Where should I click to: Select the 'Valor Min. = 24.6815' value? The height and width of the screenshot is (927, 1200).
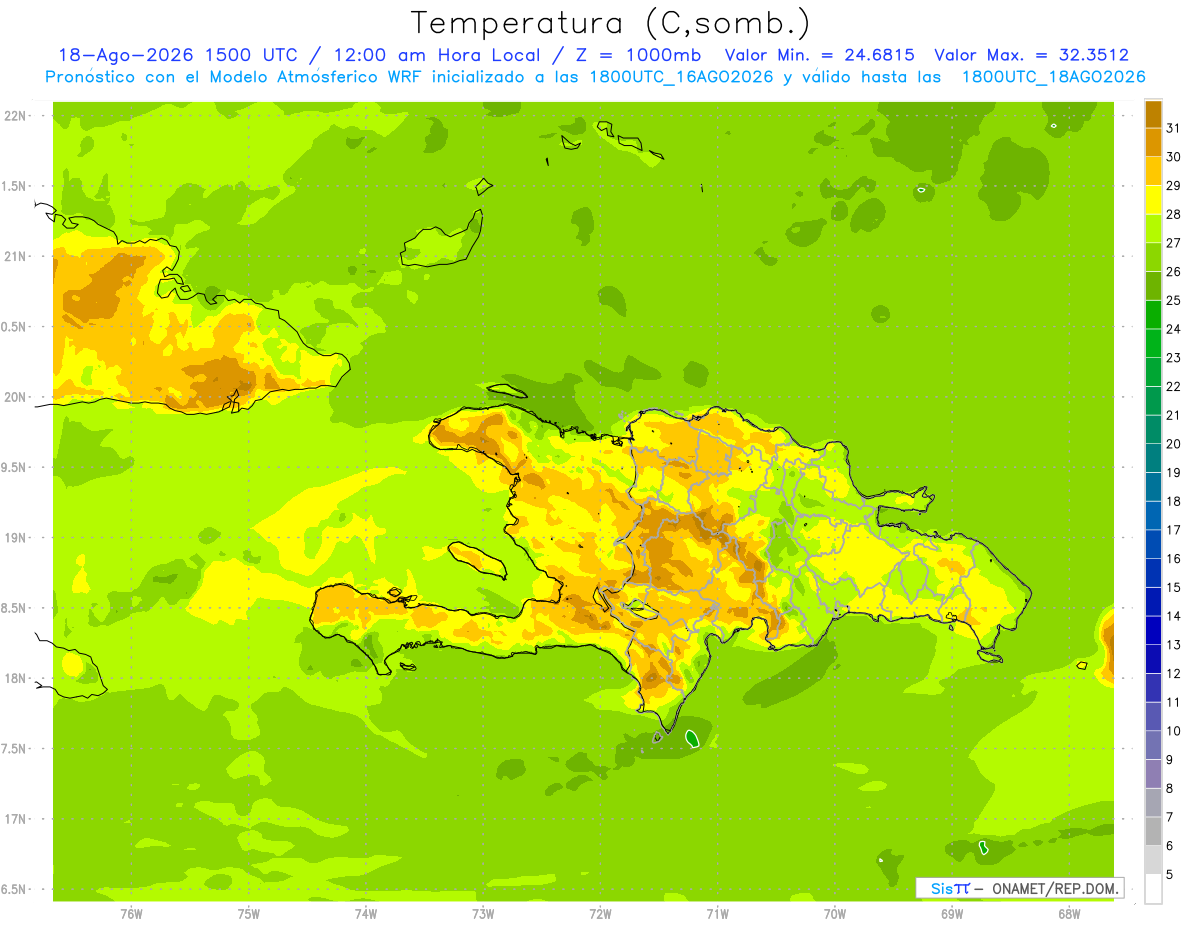pos(820,55)
